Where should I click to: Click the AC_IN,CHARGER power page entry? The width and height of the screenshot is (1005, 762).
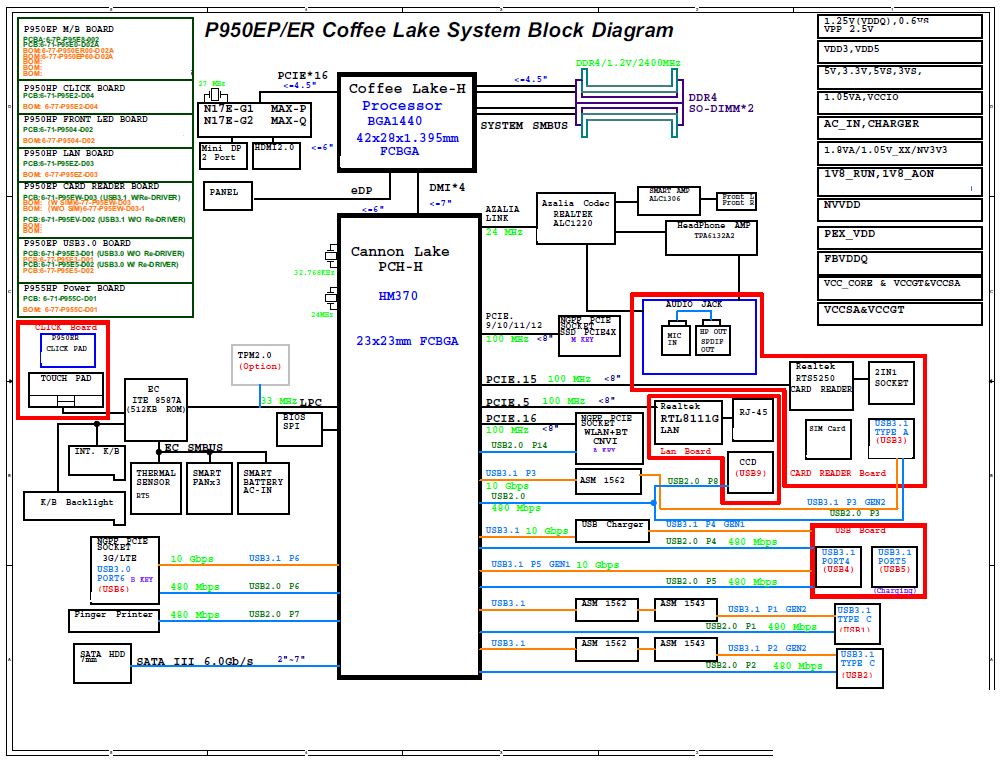pyautogui.click(x=899, y=128)
